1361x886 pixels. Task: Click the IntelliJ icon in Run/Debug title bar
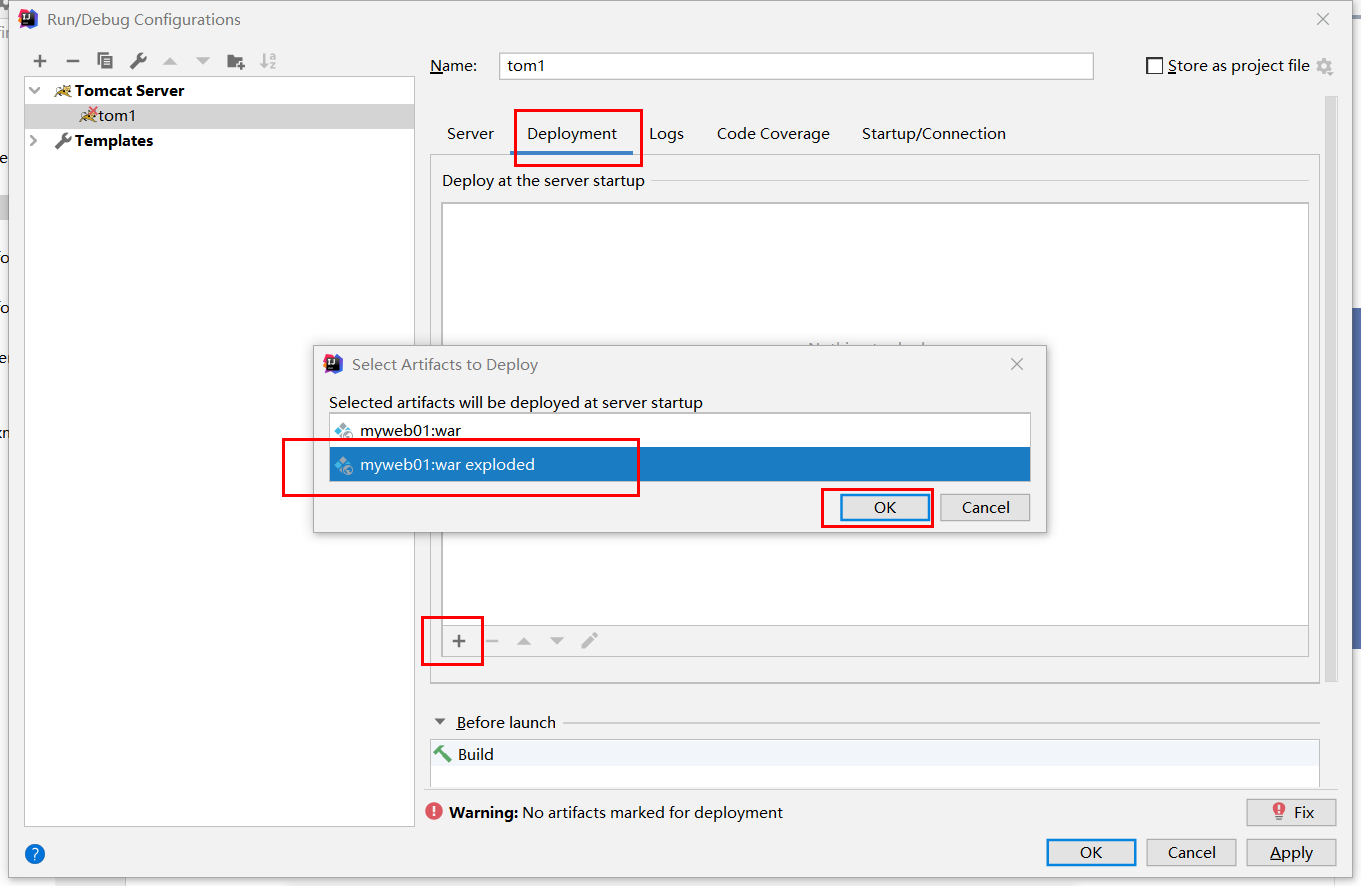coord(28,19)
